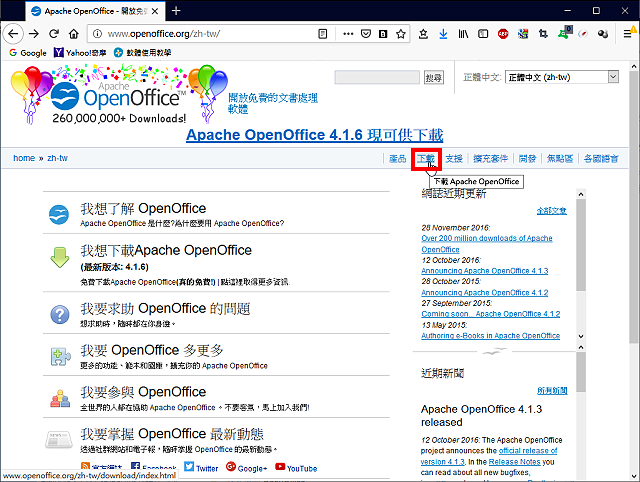Open the Library books icon
640x482 pixels.
click(463, 34)
